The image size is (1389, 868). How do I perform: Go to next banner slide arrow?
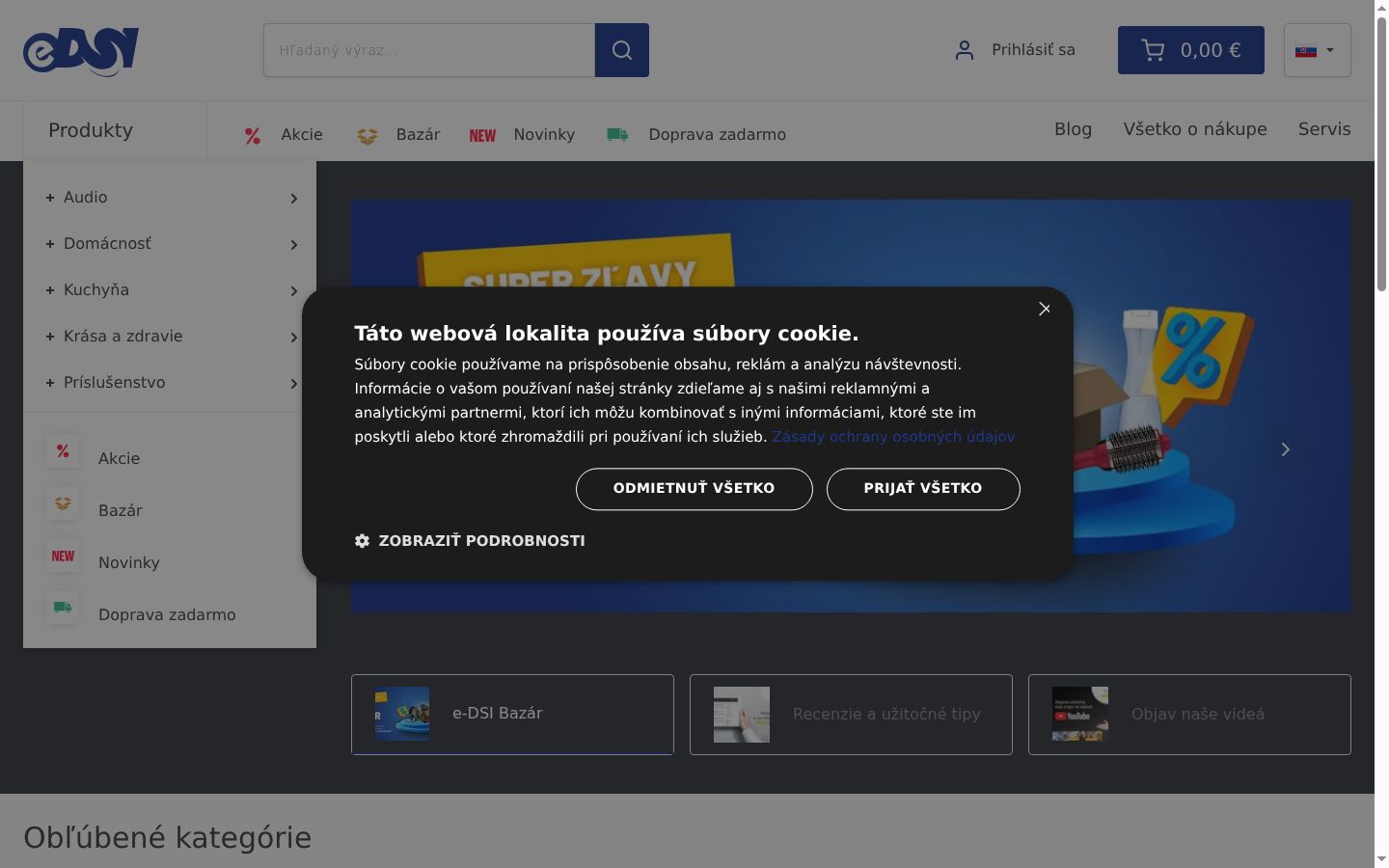tap(1285, 449)
